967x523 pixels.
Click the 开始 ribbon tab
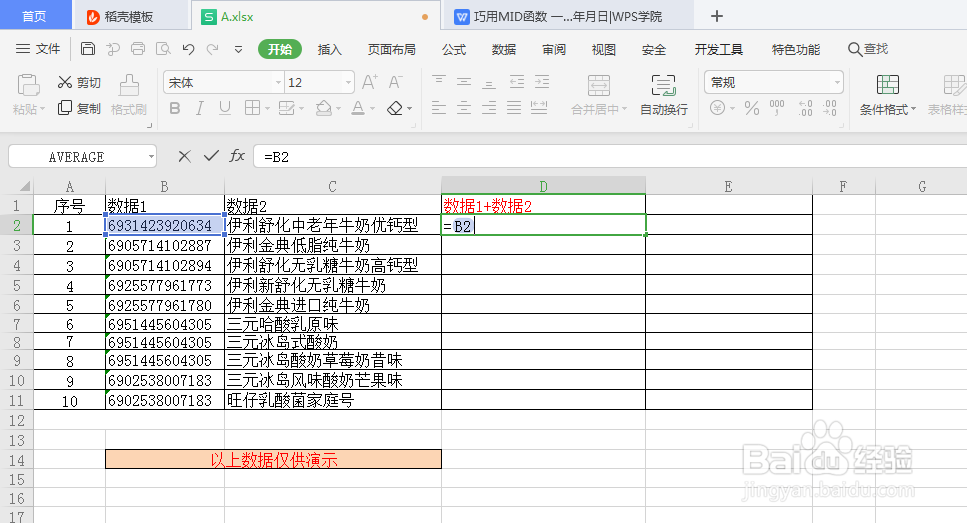(280, 49)
